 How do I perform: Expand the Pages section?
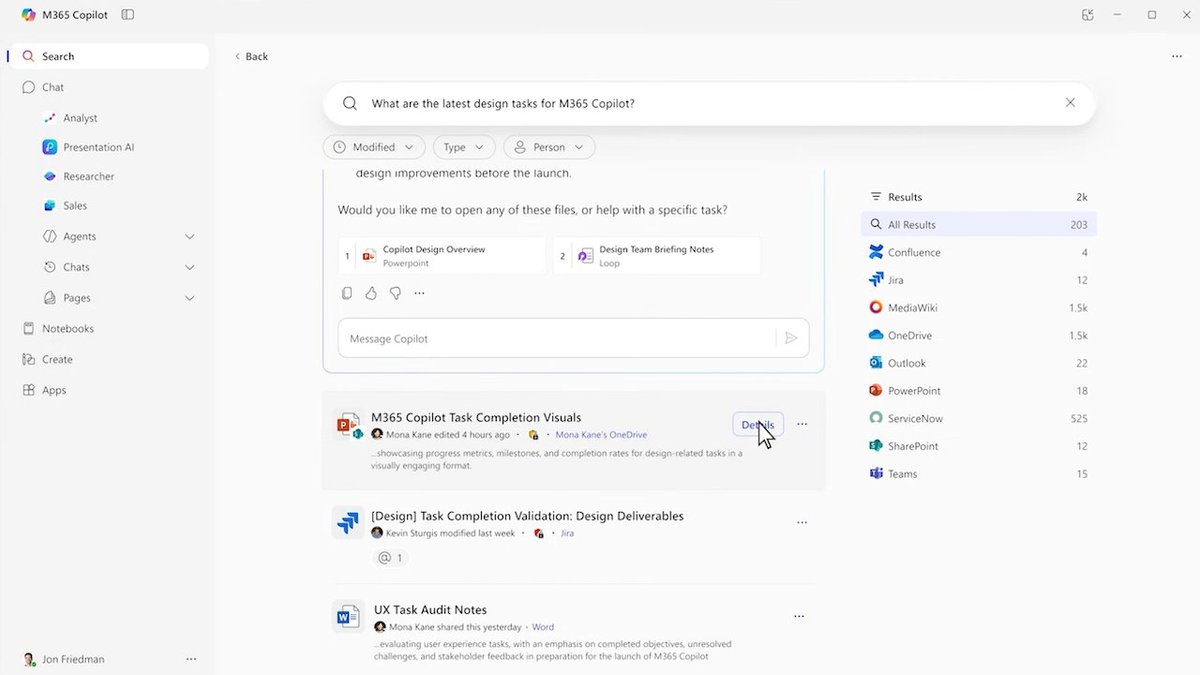[190, 298]
